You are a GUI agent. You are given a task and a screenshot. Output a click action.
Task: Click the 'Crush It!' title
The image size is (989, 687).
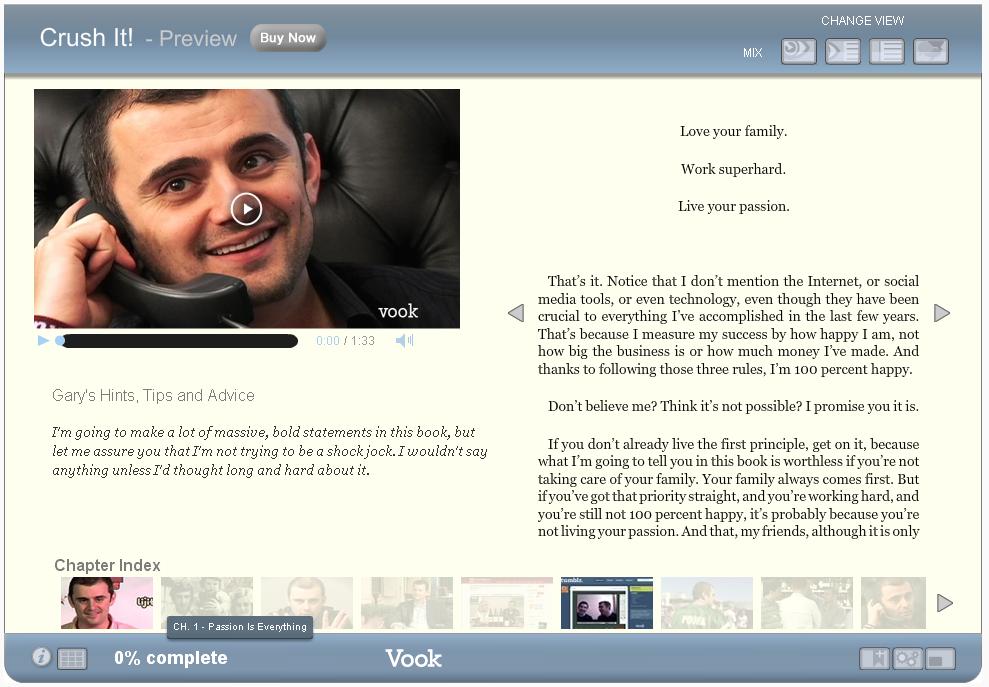86,37
